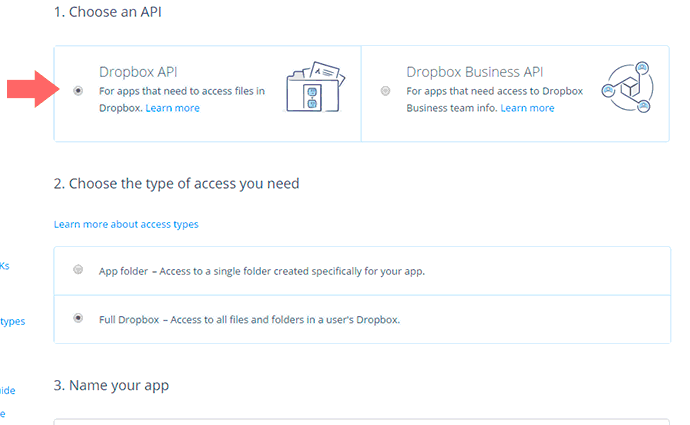Click the Dropbox Business API heading text
The width and height of the screenshot is (690, 425).
(474, 72)
